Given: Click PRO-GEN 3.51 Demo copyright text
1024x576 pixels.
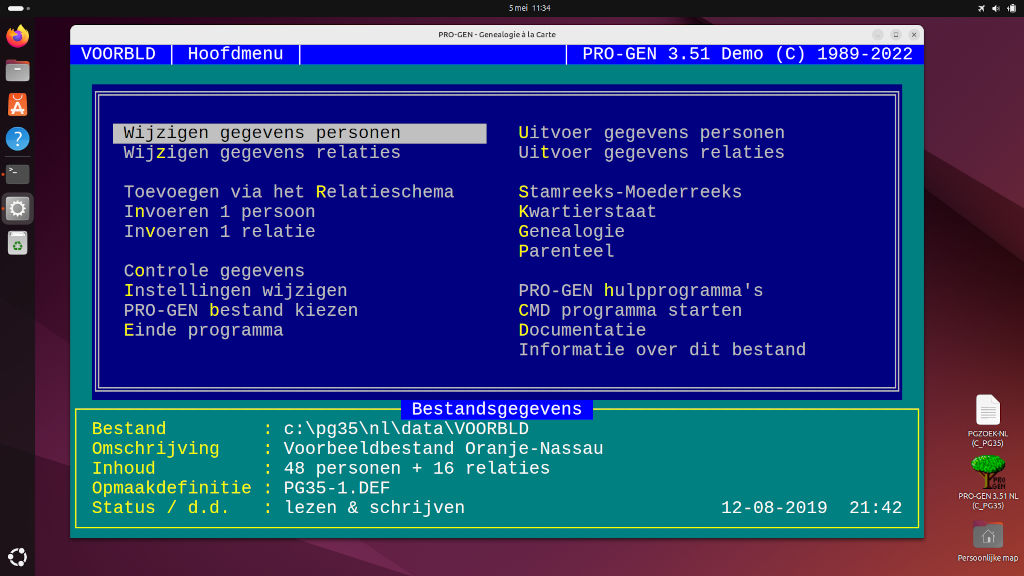Looking at the screenshot, I should coord(747,54).
